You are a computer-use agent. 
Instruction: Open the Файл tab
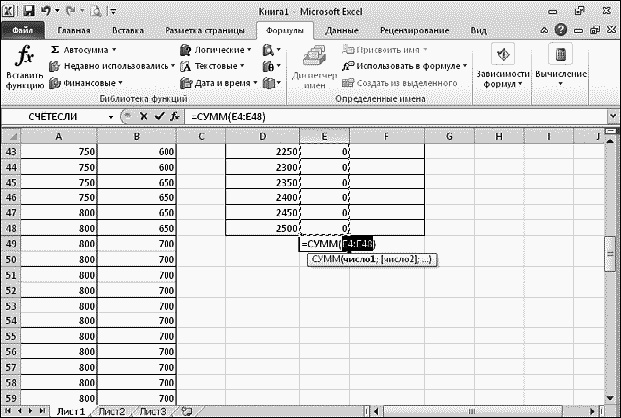pyautogui.click(x=21, y=30)
